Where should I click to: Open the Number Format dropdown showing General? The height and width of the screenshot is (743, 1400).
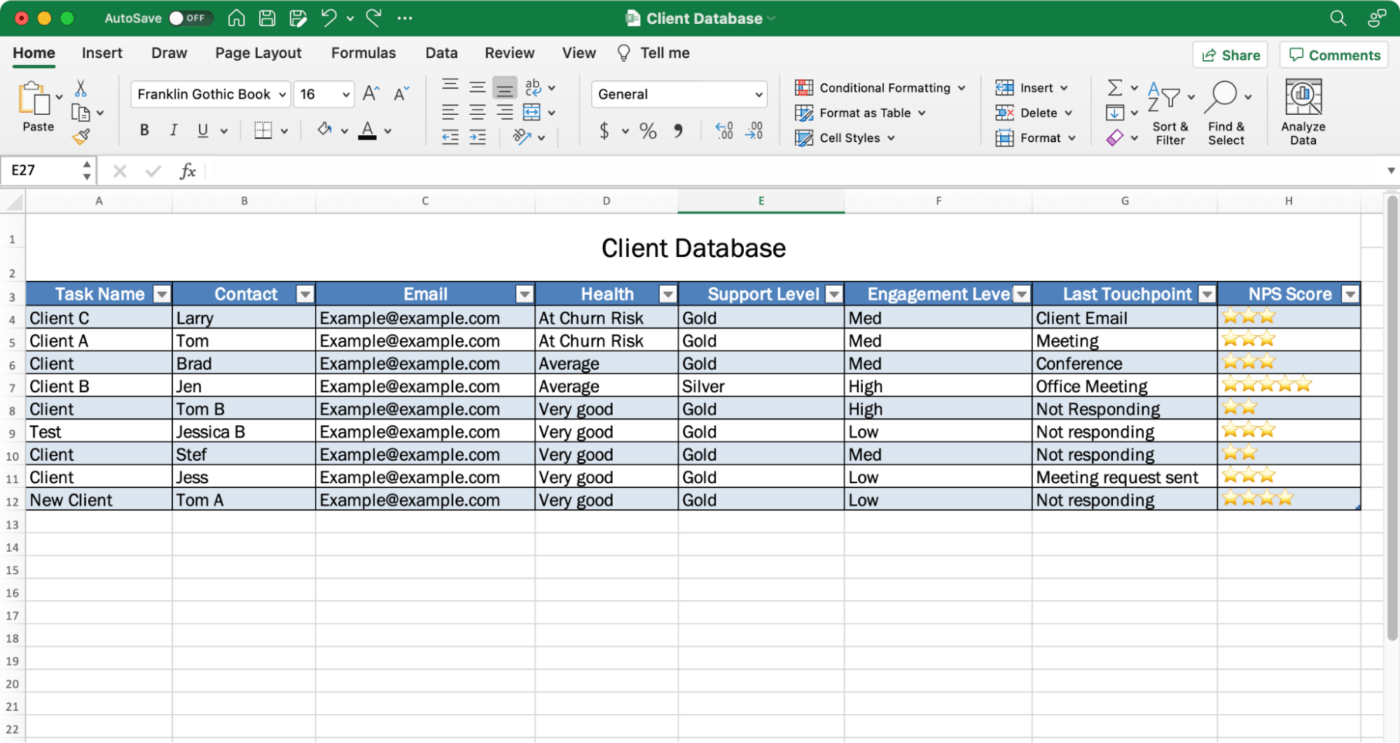pyautogui.click(x=679, y=94)
